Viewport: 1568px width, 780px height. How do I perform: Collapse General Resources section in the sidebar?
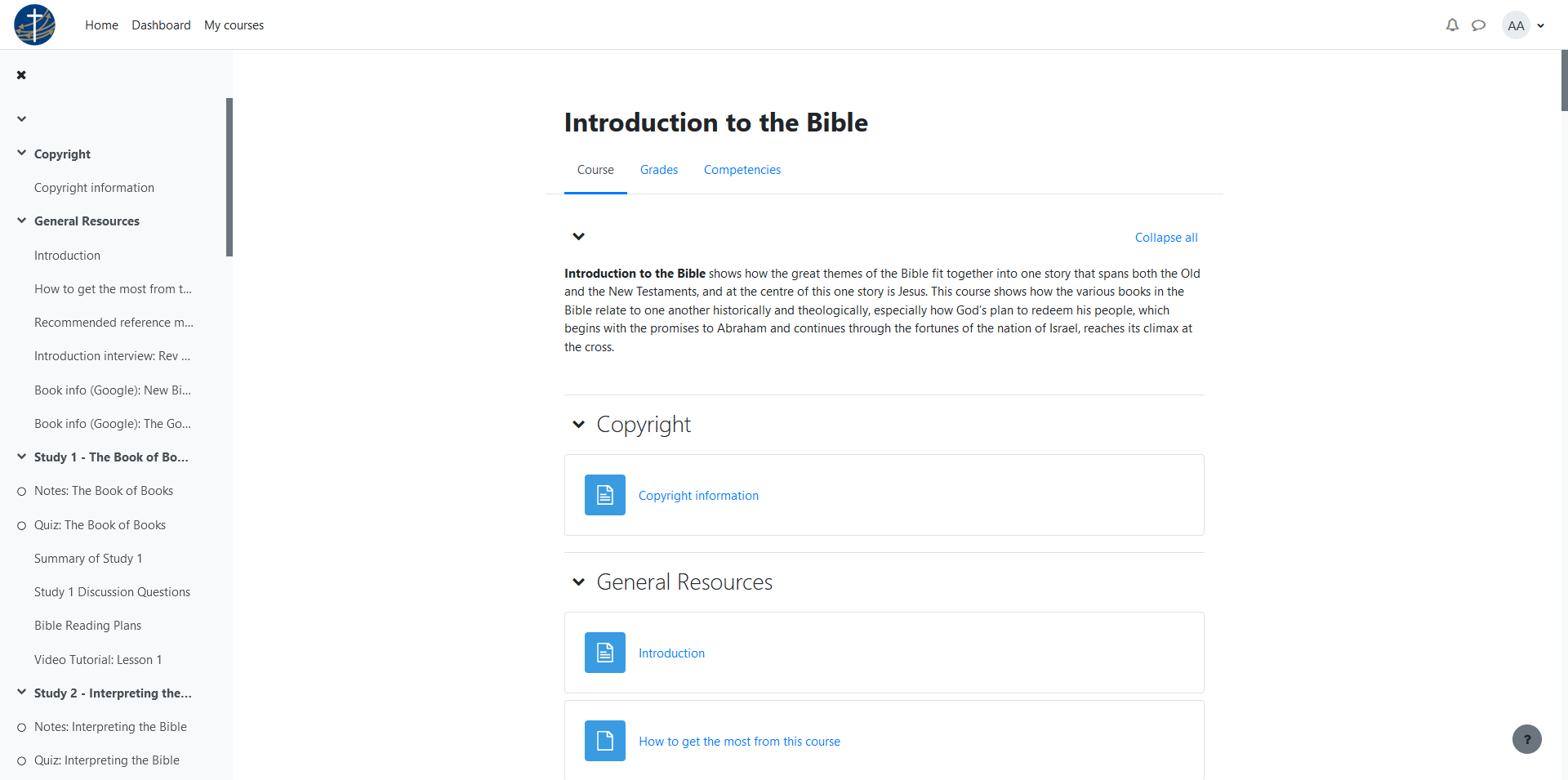[22, 221]
